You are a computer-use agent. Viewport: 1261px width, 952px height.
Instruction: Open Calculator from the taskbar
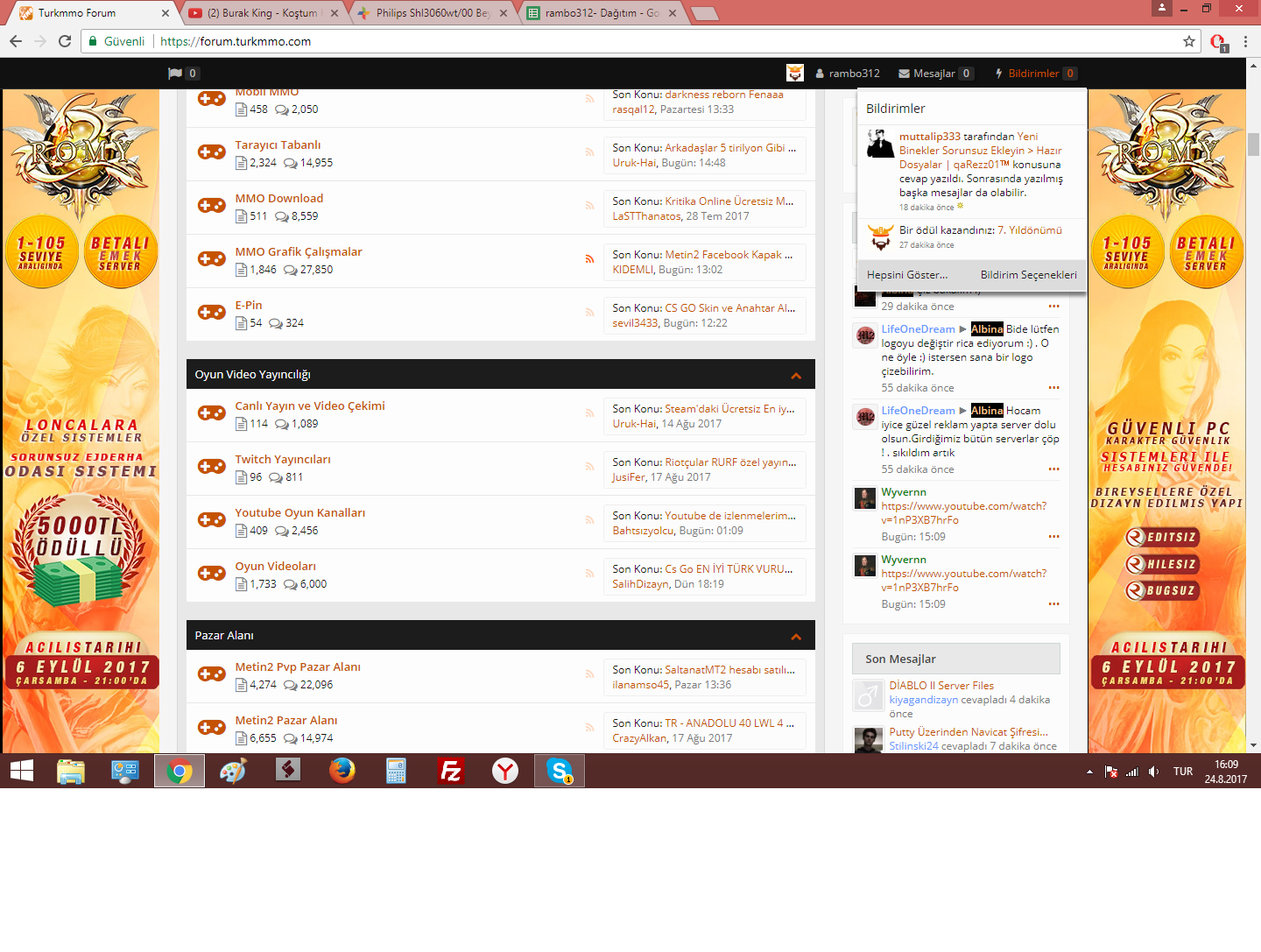[397, 771]
